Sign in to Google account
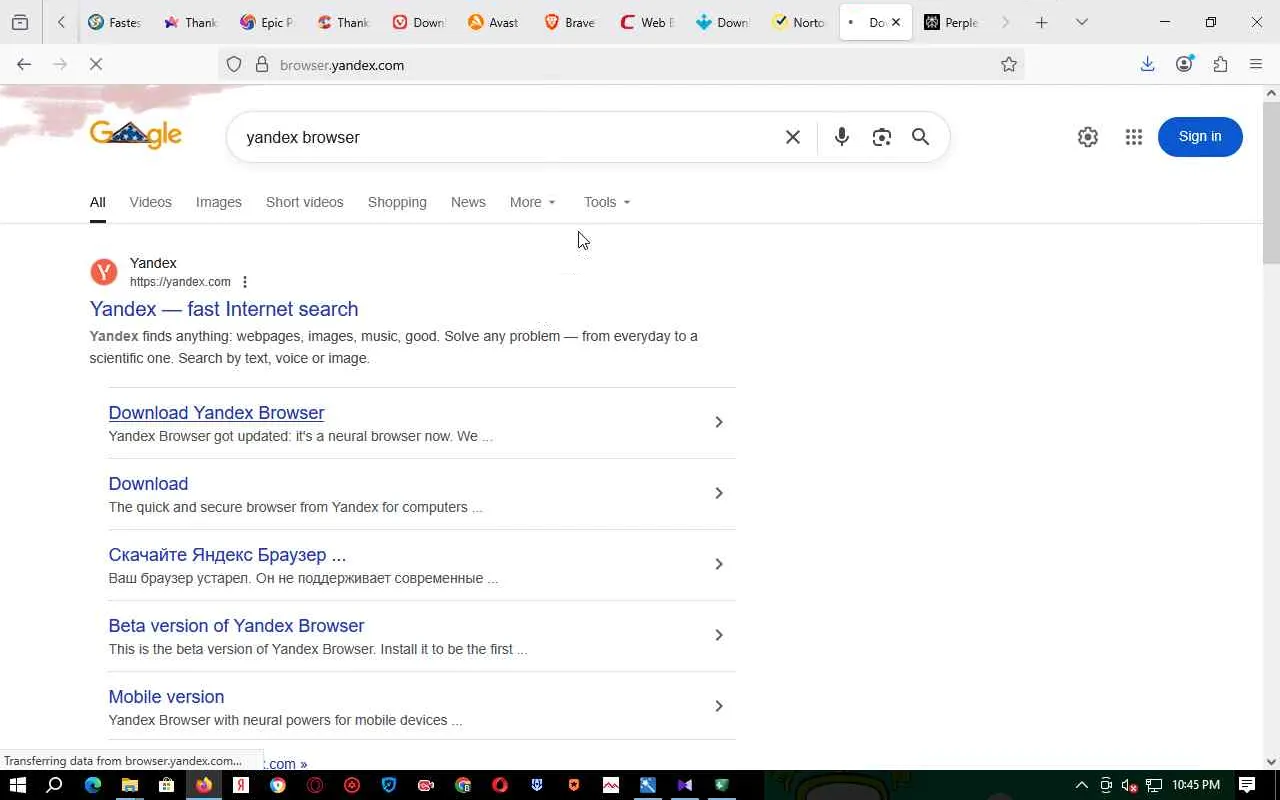This screenshot has height=800, width=1280. click(1200, 137)
